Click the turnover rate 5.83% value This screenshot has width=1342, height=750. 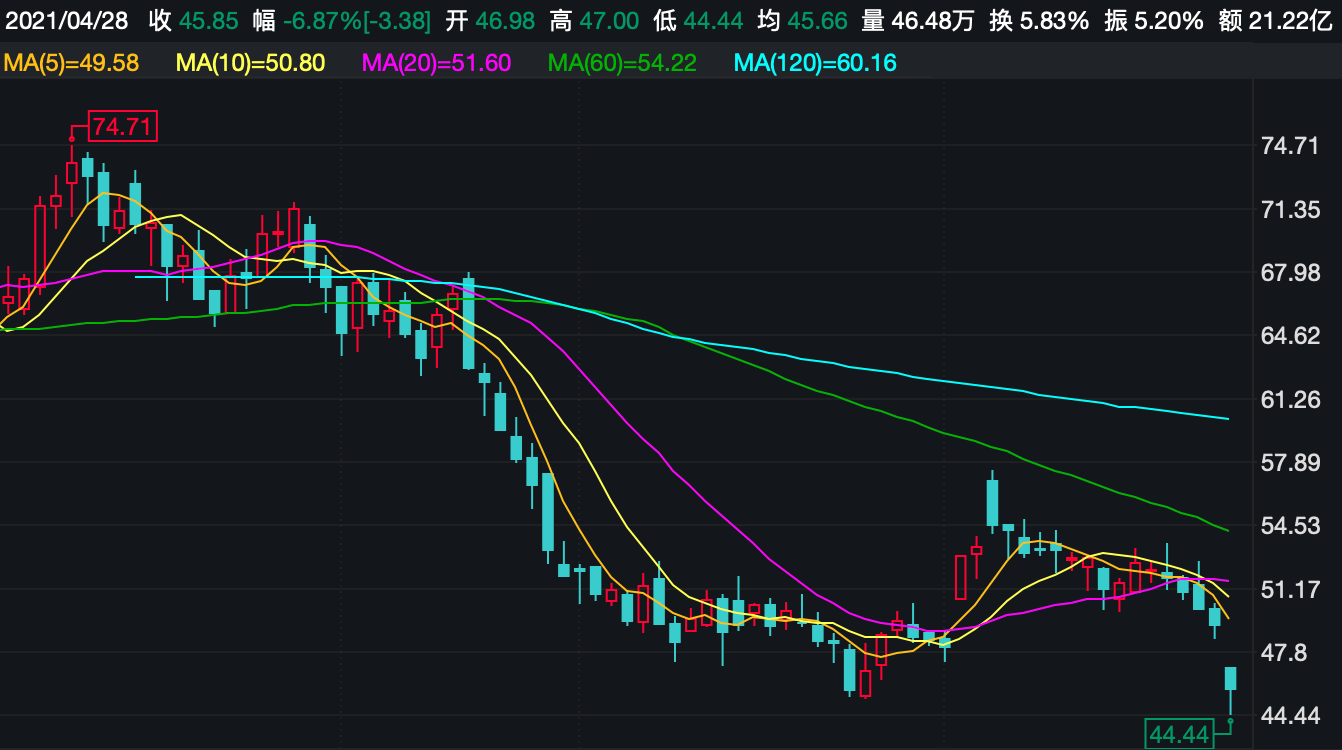(x=1054, y=20)
